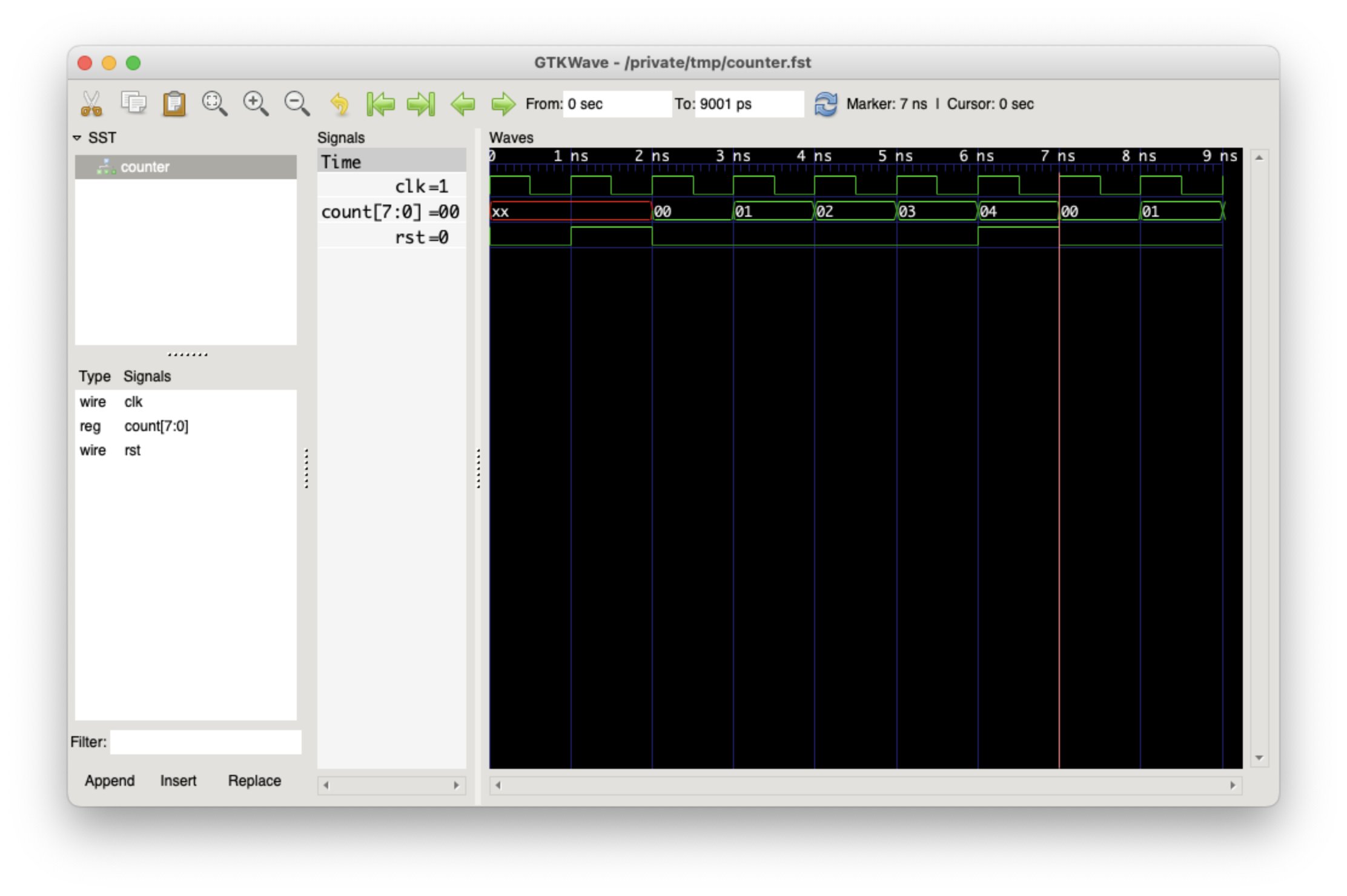Image resolution: width=1347 pixels, height=896 pixels.
Task: Click the Copy Traces icon
Action: [x=133, y=103]
